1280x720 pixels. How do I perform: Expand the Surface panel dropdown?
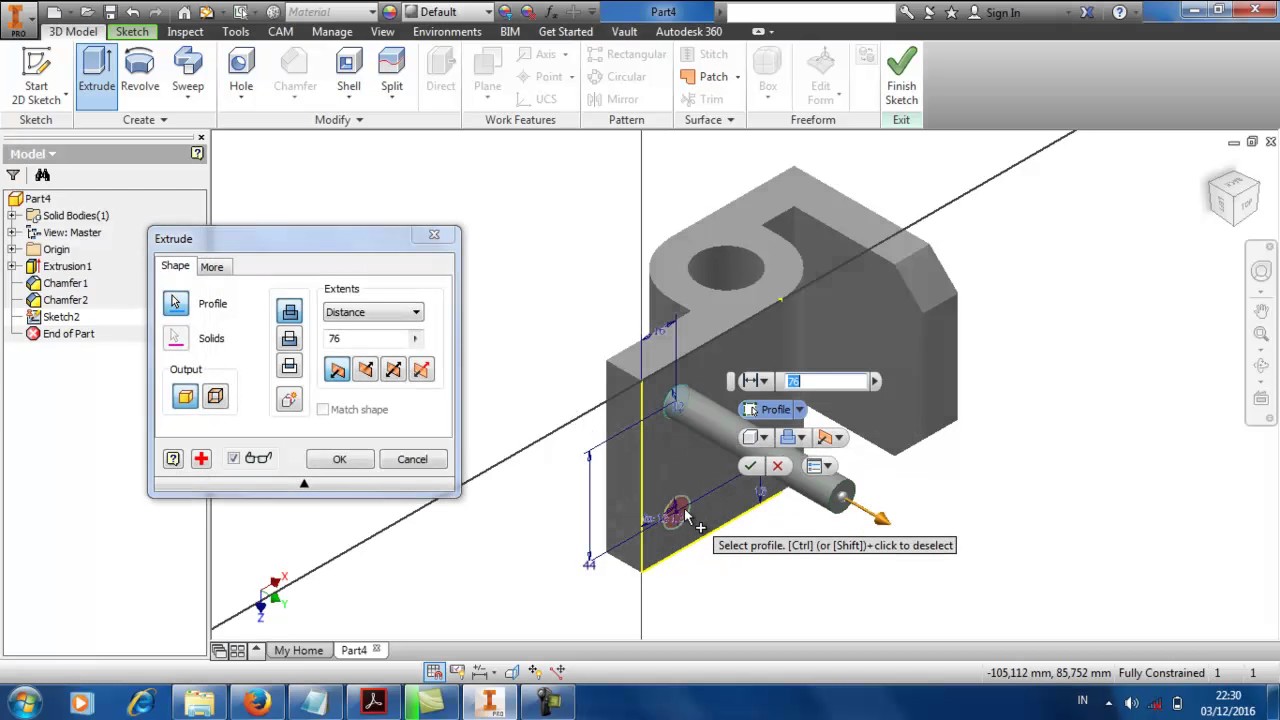point(710,120)
